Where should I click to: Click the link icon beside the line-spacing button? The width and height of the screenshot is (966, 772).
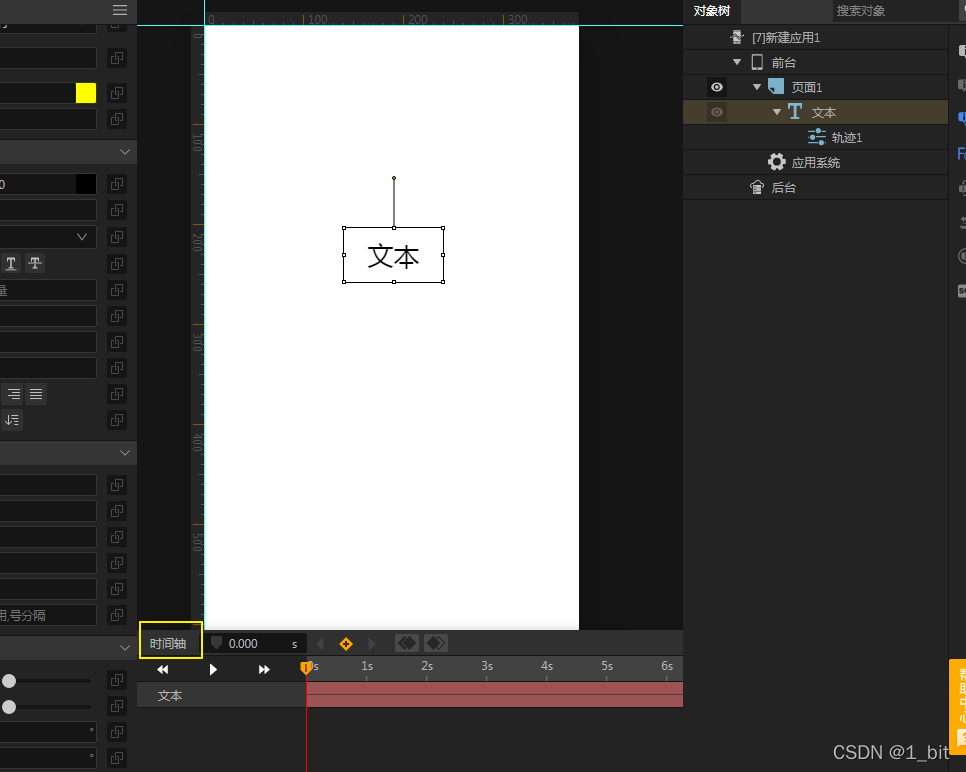116,420
